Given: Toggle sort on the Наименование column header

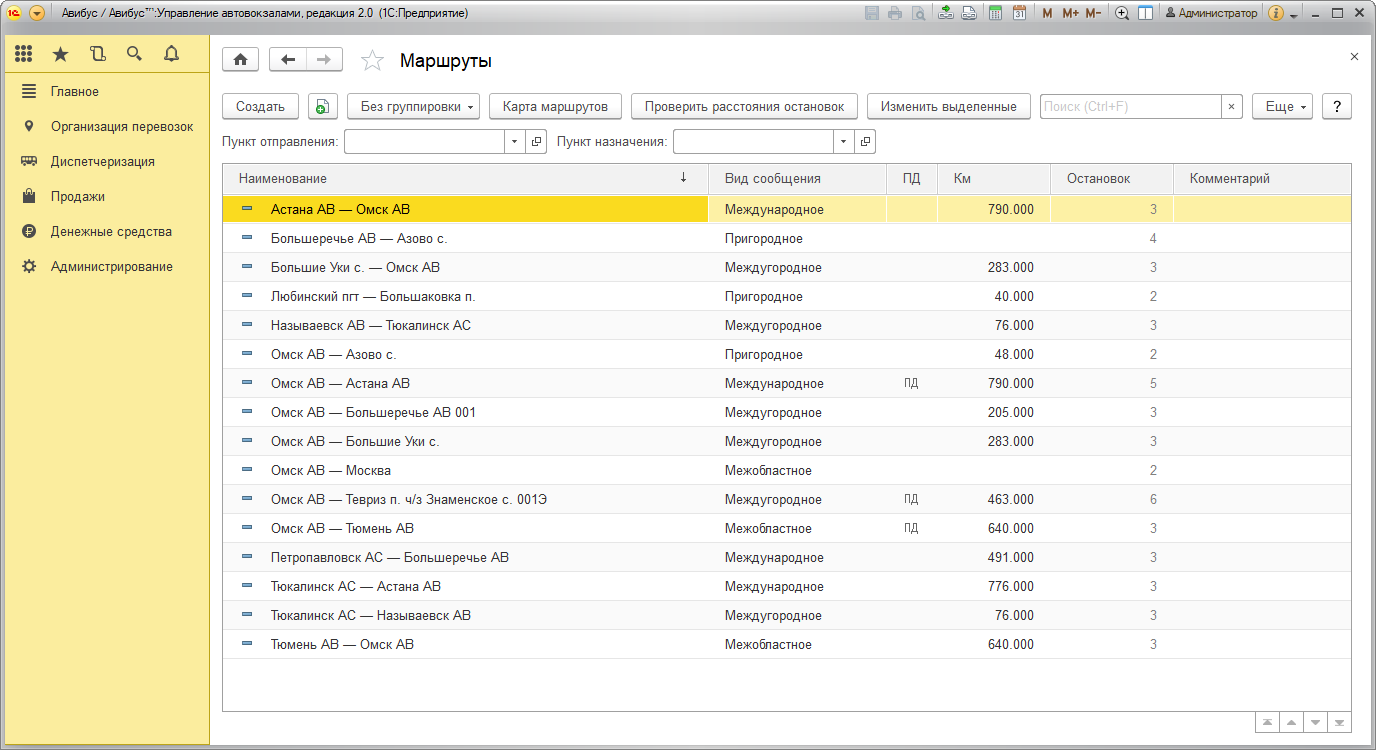Looking at the screenshot, I should coord(460,179).
